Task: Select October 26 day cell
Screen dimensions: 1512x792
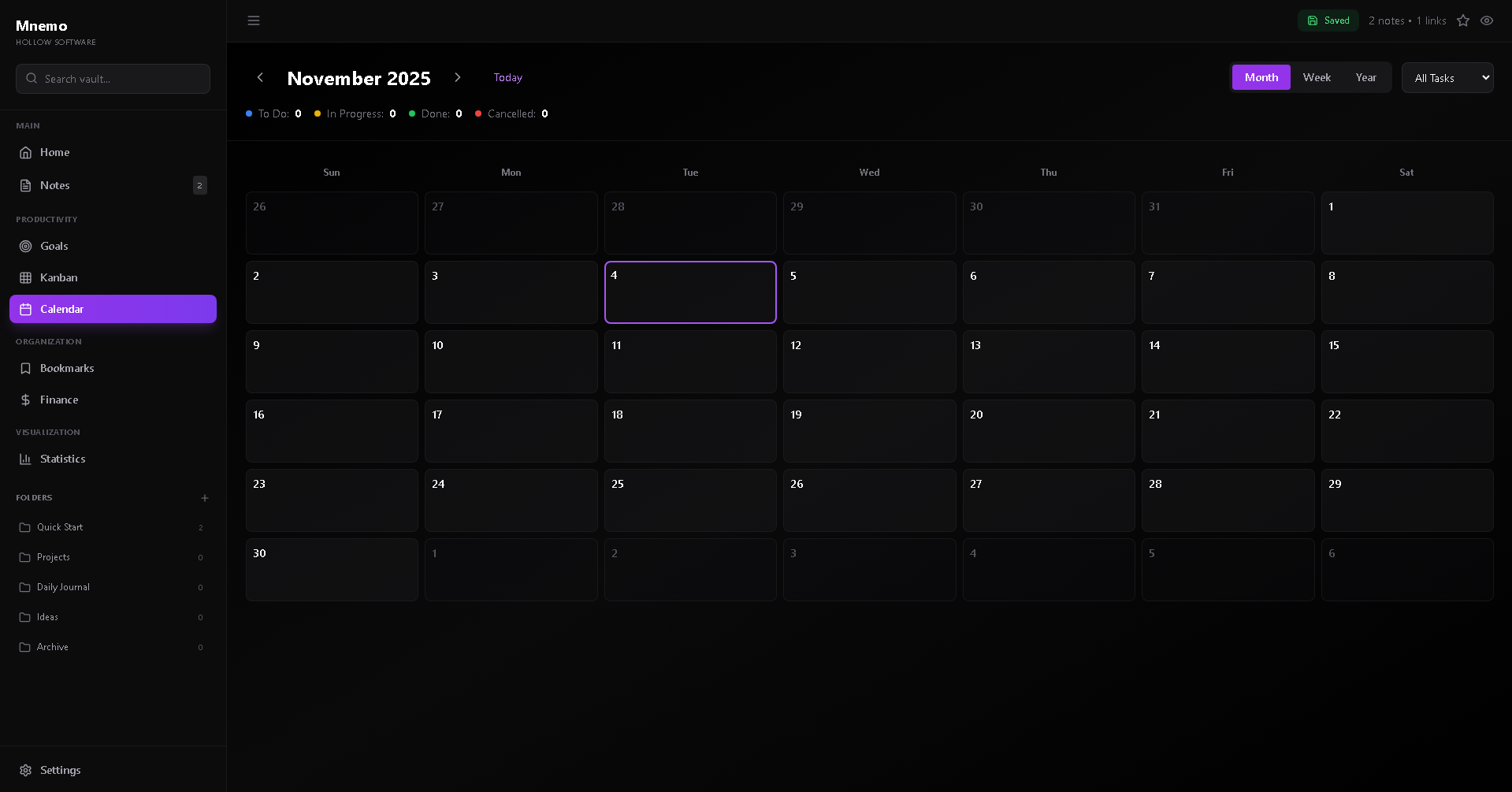Action: (x=332, y=223)
